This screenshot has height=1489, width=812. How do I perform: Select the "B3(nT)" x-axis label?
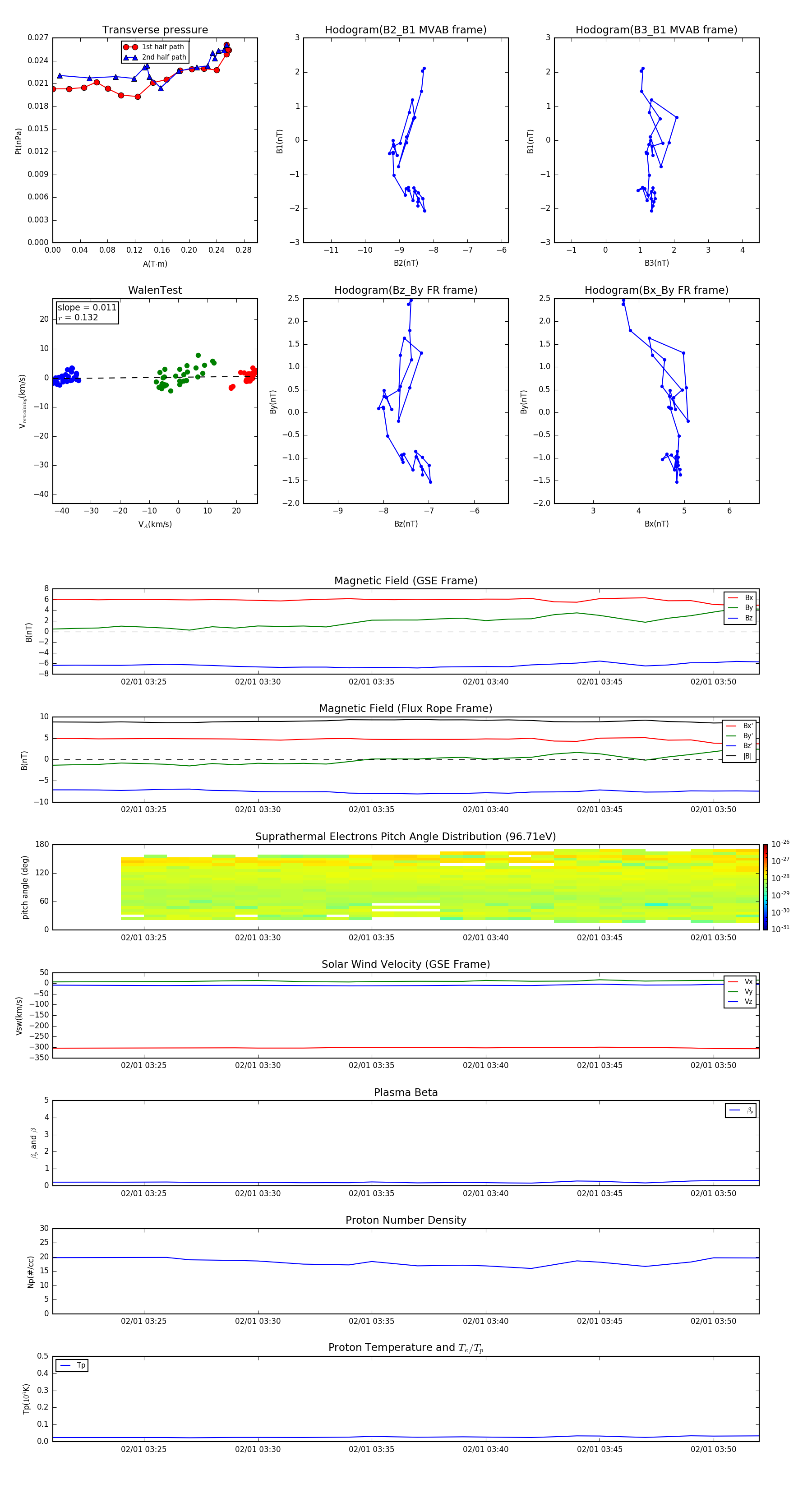coord(656,264)
